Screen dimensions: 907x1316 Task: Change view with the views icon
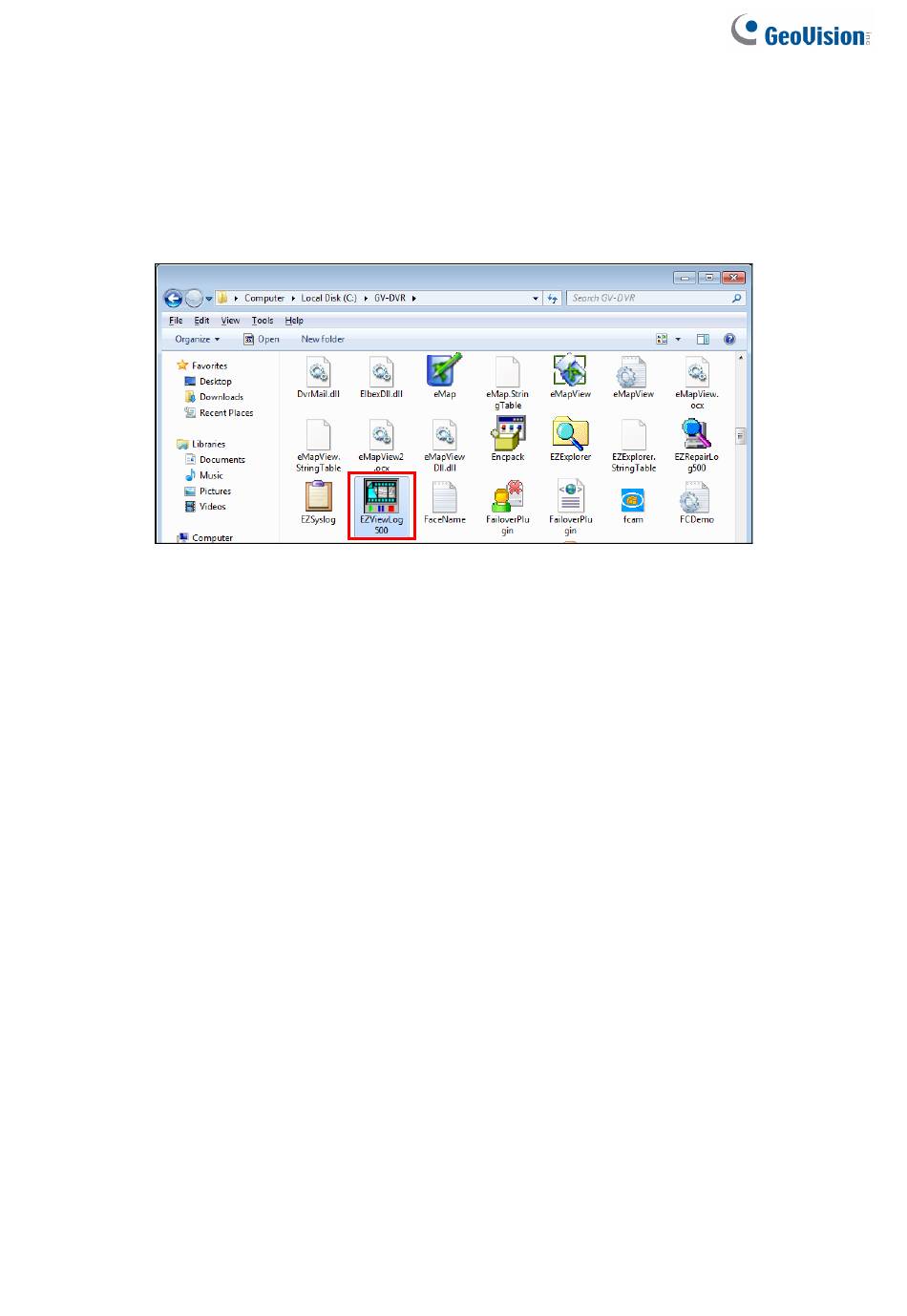[x=662, y=339]
